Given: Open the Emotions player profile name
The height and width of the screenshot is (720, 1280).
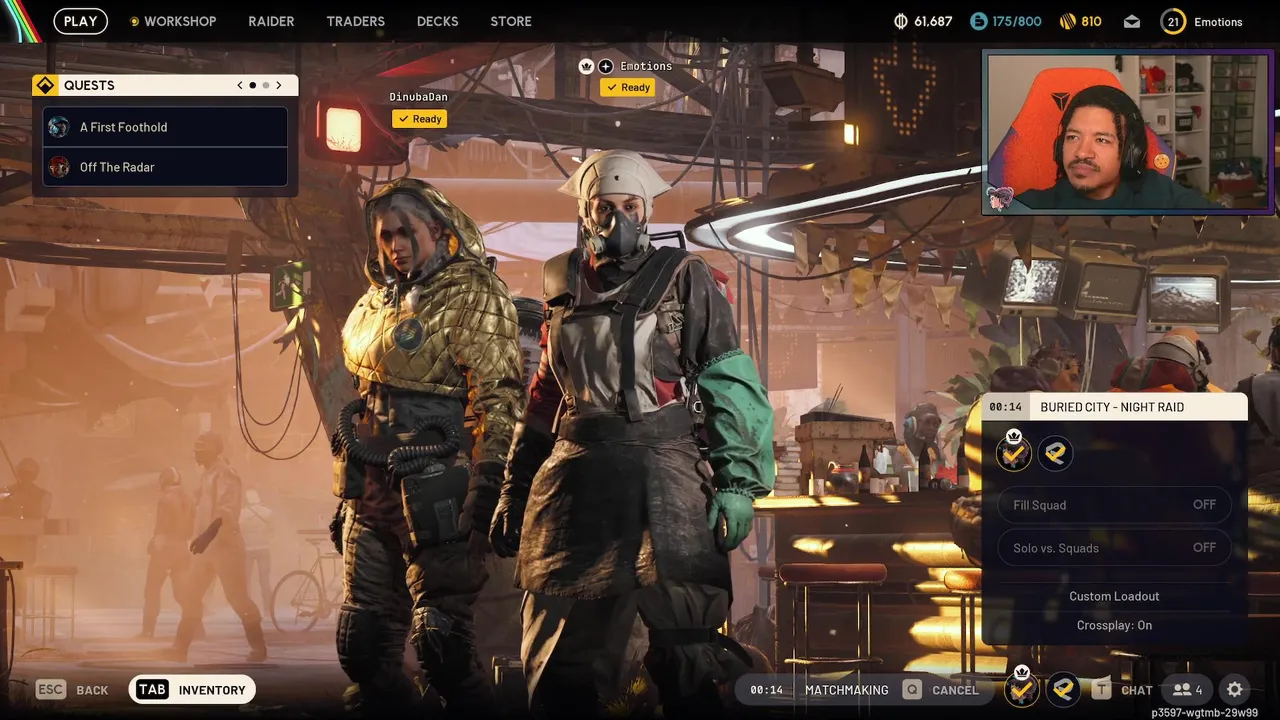Looking at the screenshot, I should (1218, 22).
